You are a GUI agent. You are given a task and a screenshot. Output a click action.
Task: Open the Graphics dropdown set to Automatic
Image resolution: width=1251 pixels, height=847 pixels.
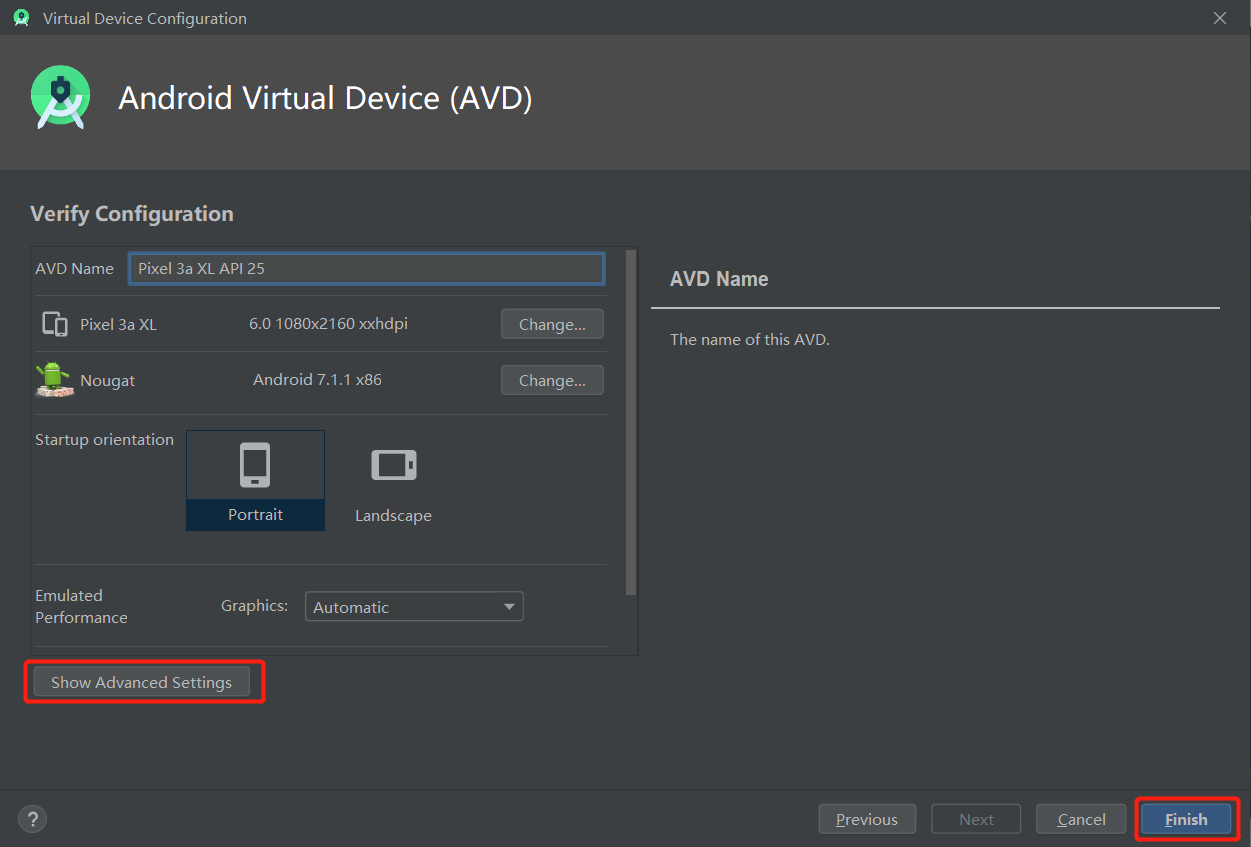[x=414, y=607]
